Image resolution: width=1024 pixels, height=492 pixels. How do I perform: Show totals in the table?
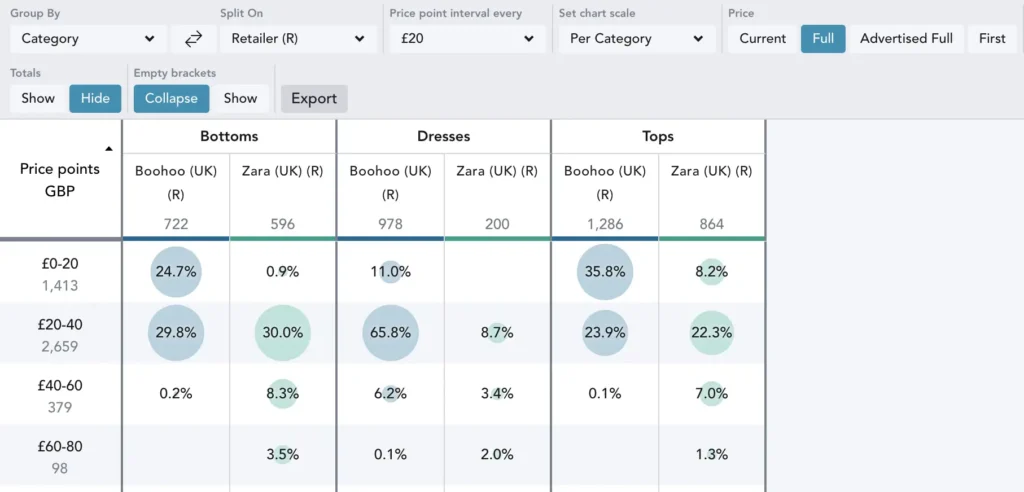tap(38, 98)
